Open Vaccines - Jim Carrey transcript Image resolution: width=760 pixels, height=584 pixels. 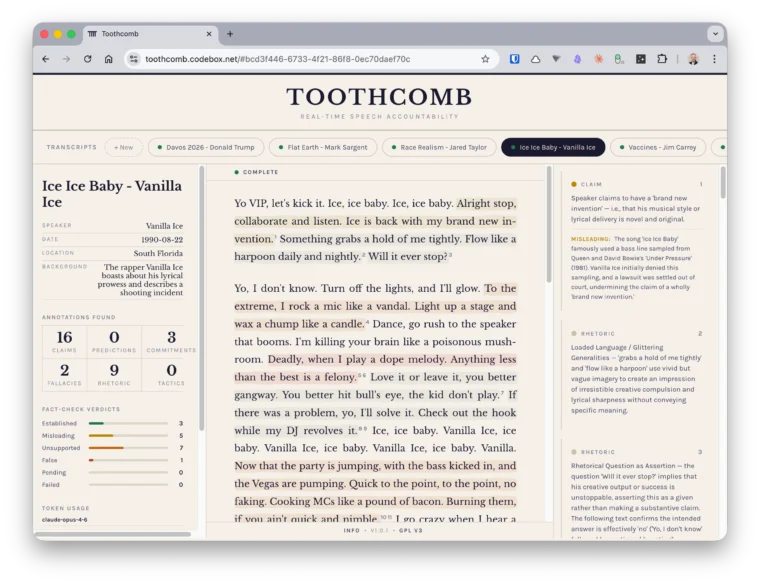[658, 147]
